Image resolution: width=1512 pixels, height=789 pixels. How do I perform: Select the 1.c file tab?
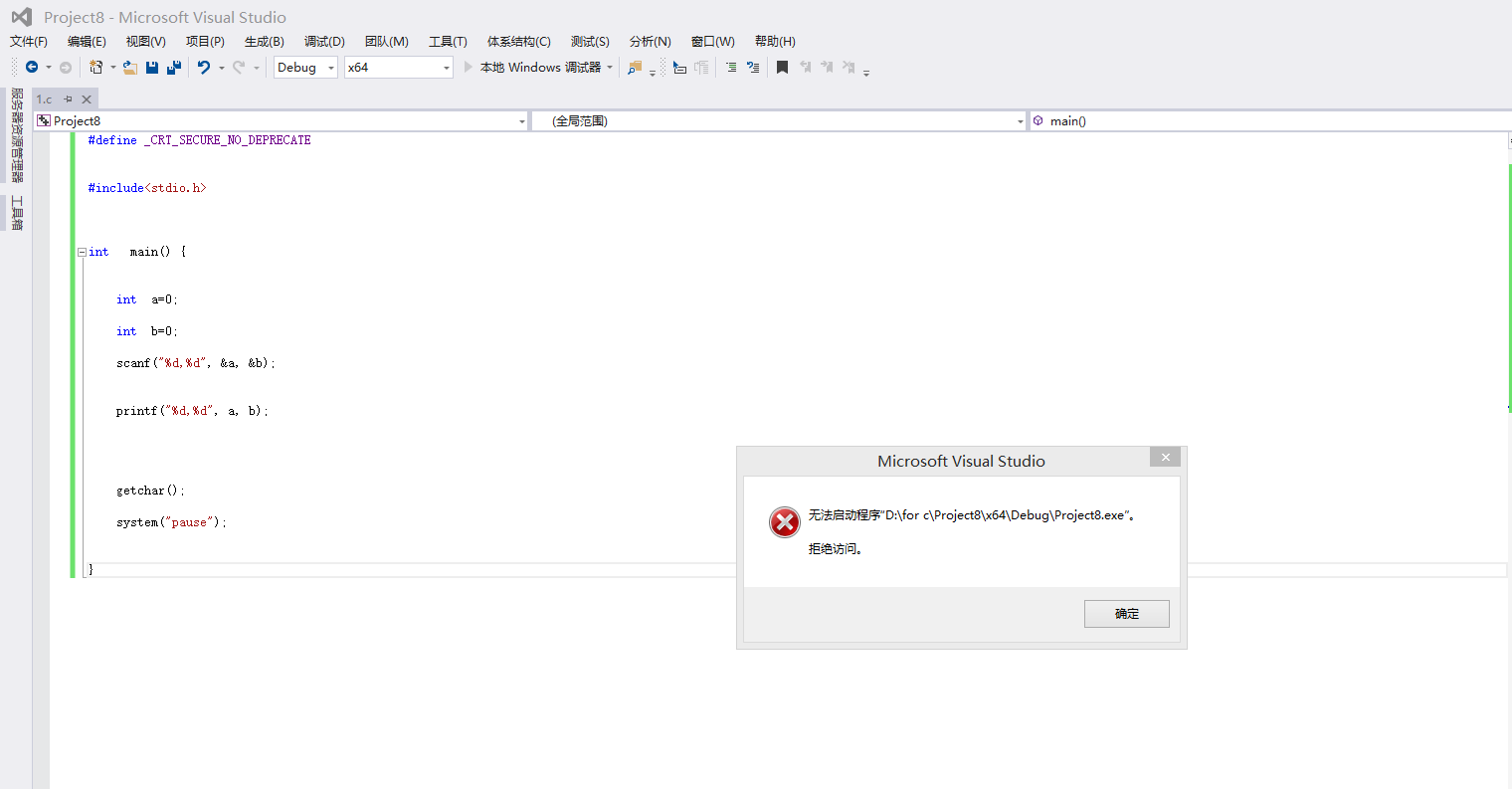(x=45, y=99)
